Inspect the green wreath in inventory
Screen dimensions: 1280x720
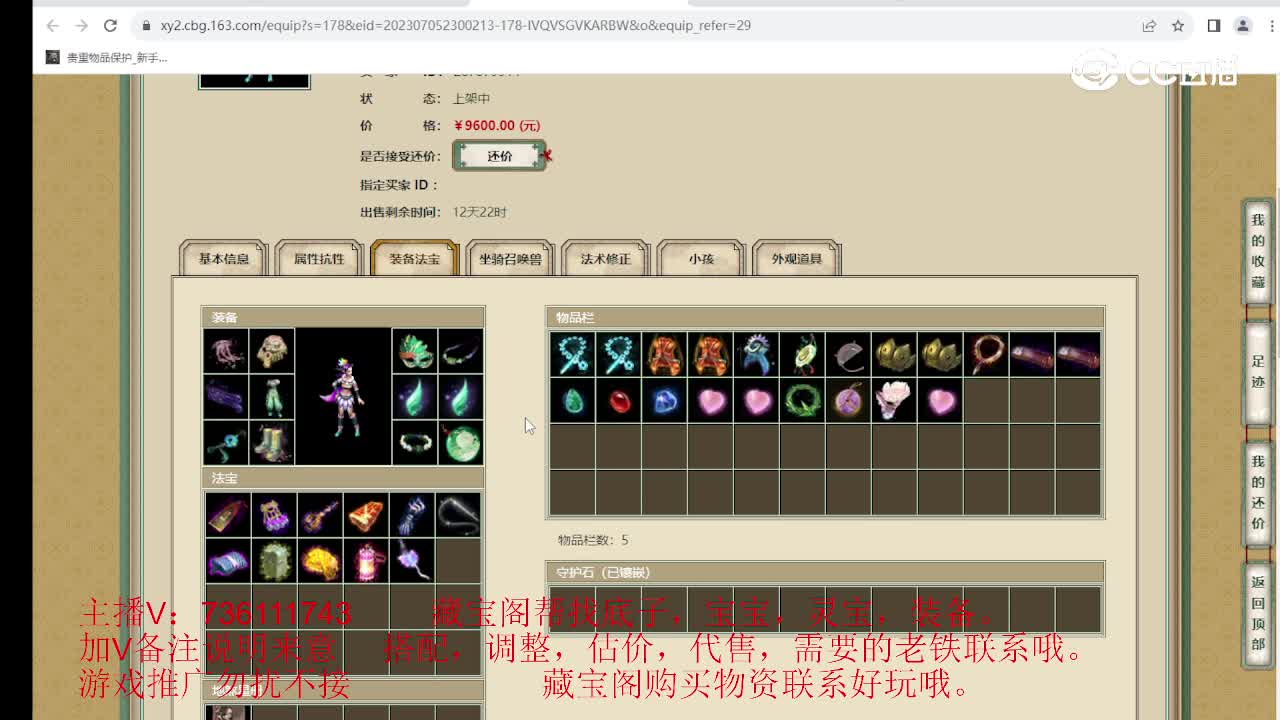tap(802, 400)
